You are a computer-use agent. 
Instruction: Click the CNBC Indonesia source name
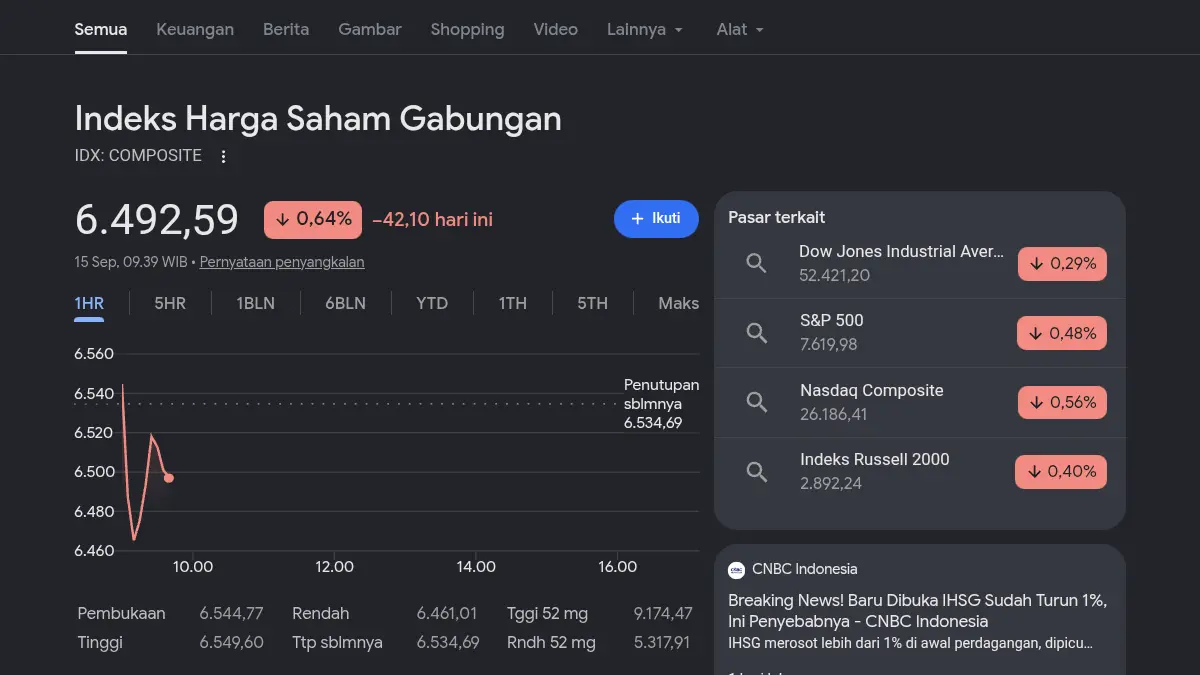pos(805,569)
